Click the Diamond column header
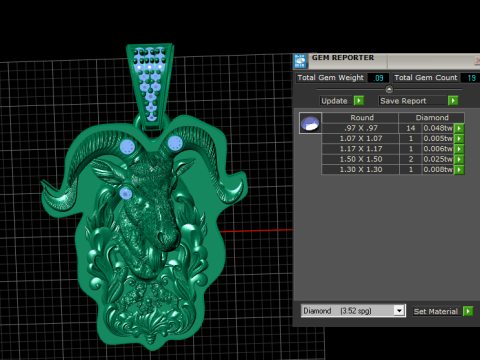Viewport: 480px width, 360px height. 432,118
